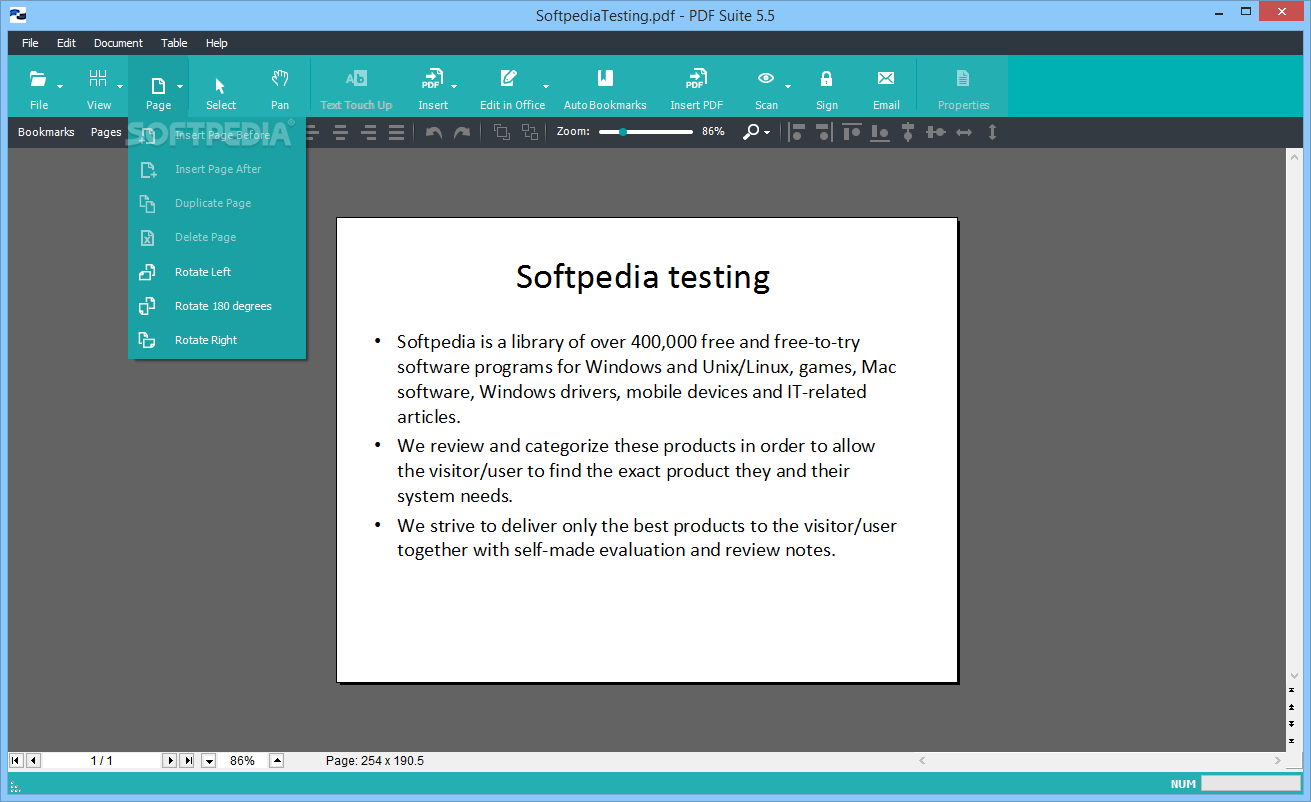Click the same-height vertical arrows icon
The image size is (1311, 802).
[x=992, y=132]
